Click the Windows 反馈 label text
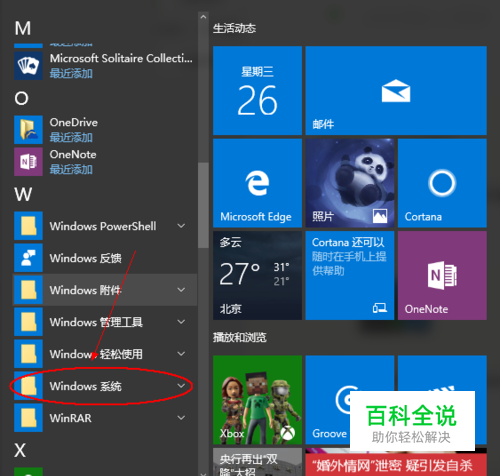Image resolution: width=500 pixels, height=476 pixels. [86, 258]
